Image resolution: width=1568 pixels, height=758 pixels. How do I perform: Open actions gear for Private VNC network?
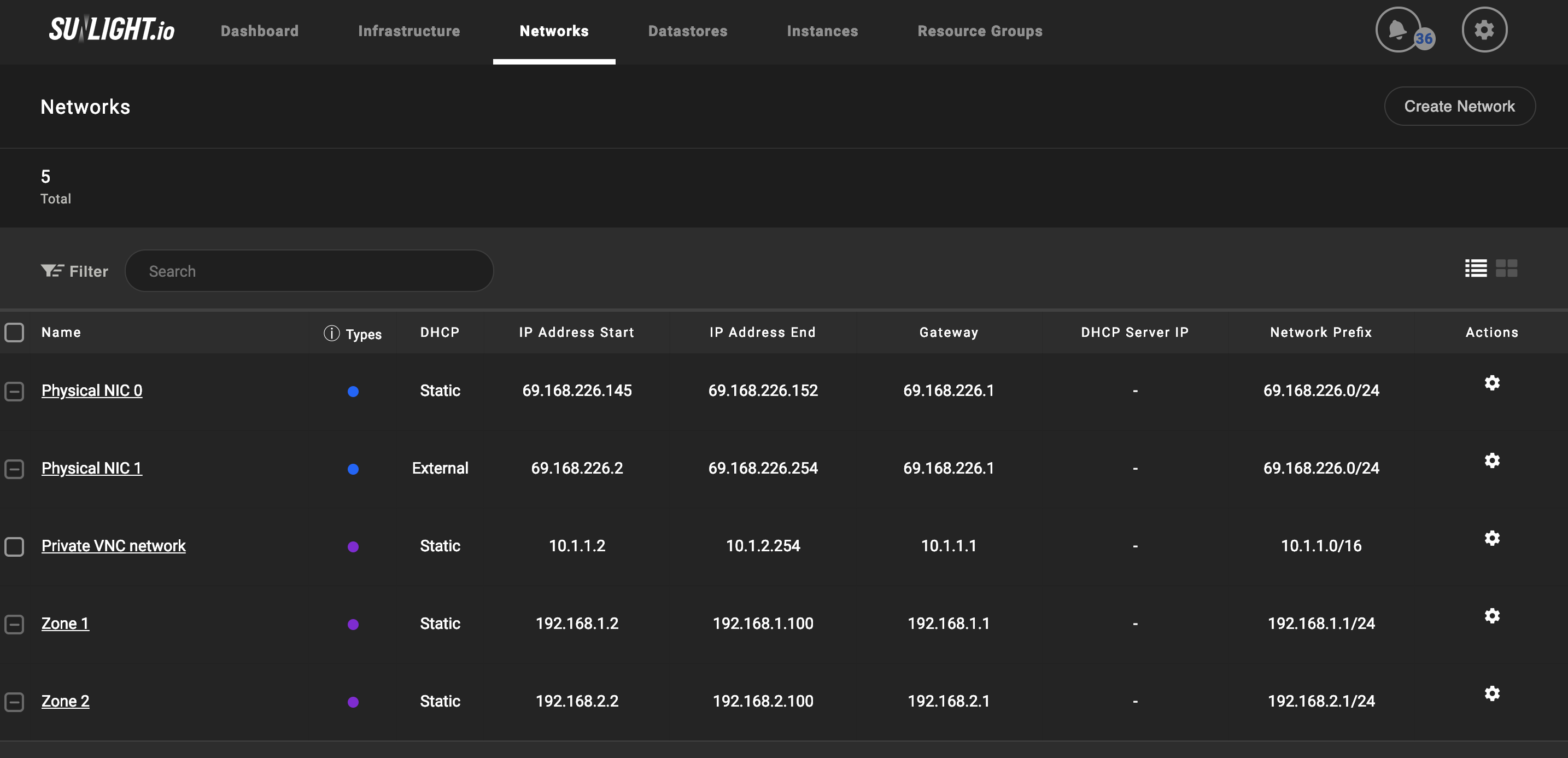[1491, 538]
